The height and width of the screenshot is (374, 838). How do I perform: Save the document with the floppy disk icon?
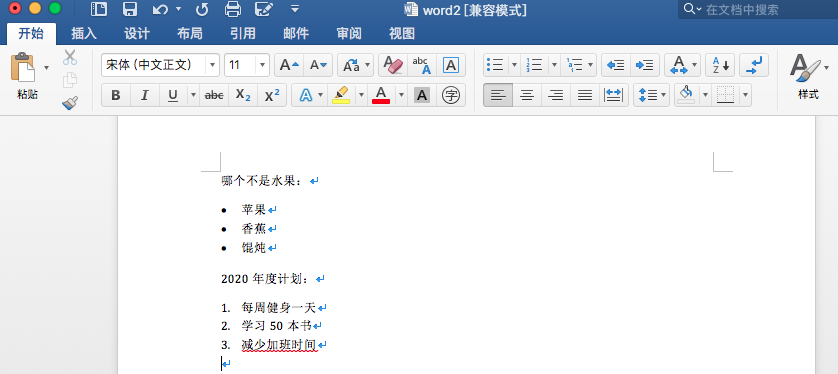[129, 9]
